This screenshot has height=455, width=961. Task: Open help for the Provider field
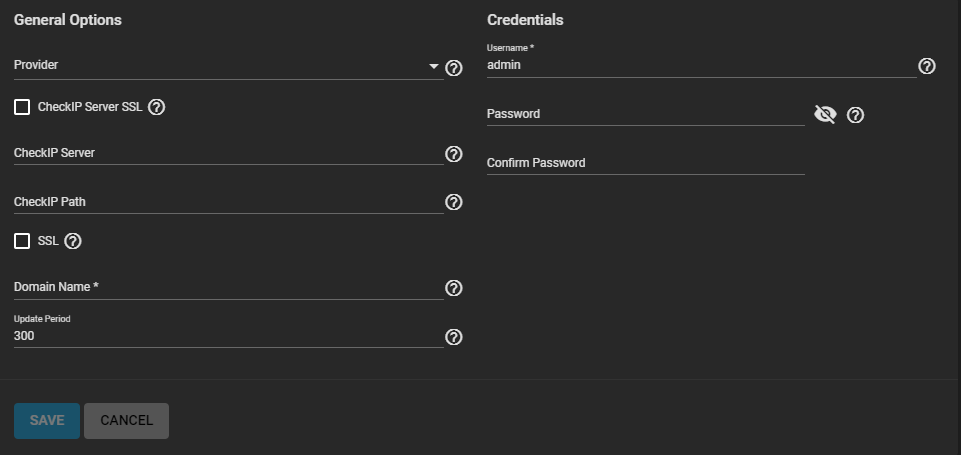coord(454,68)
